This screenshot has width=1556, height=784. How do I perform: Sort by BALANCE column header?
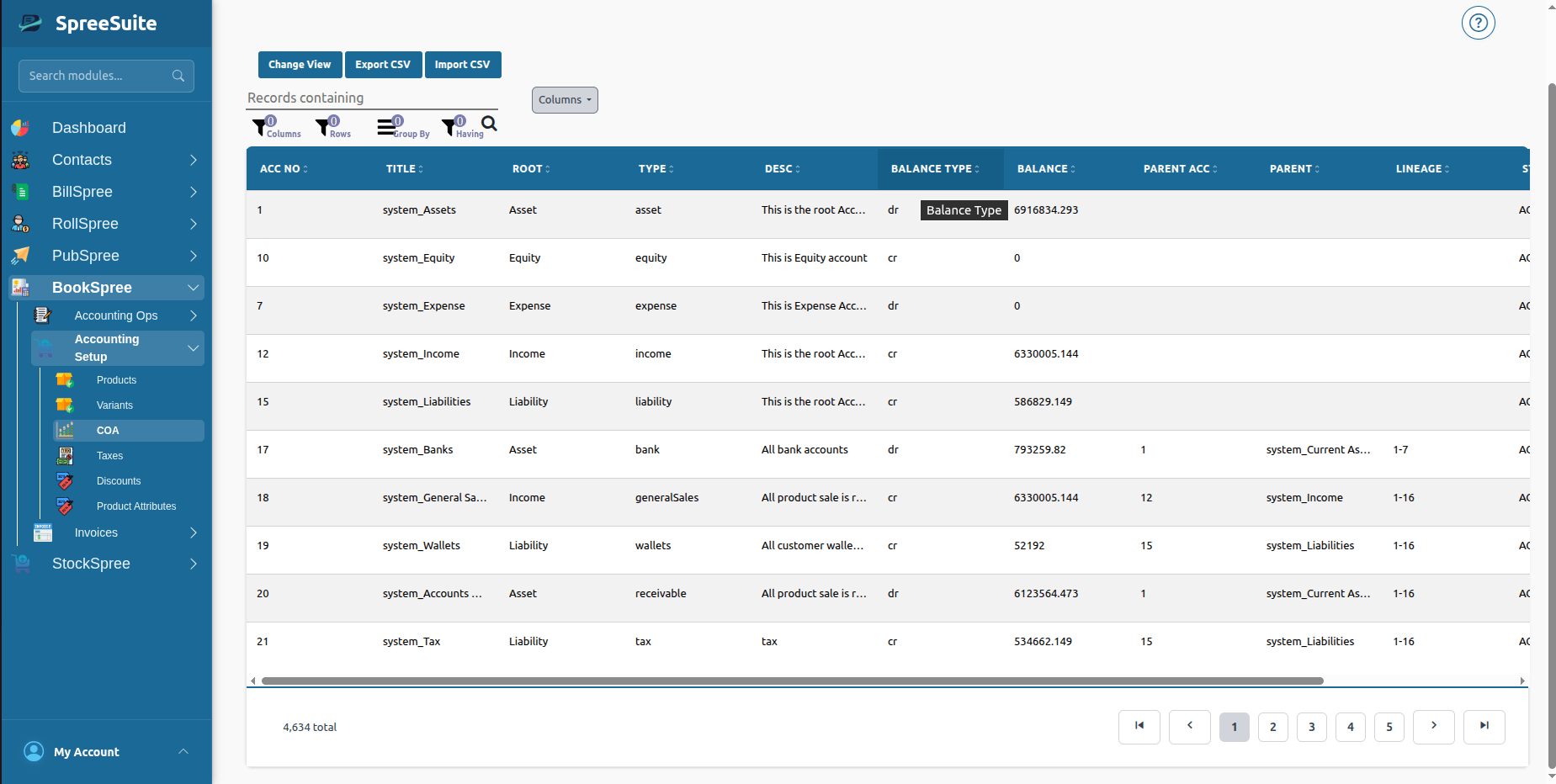click(x=1046, y=169)
